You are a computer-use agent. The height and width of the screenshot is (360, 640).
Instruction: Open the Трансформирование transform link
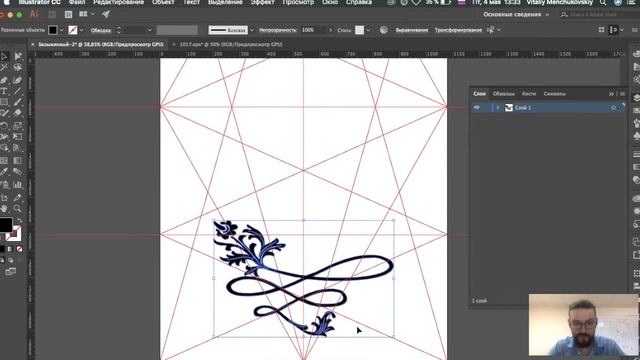tap(458, 30)
